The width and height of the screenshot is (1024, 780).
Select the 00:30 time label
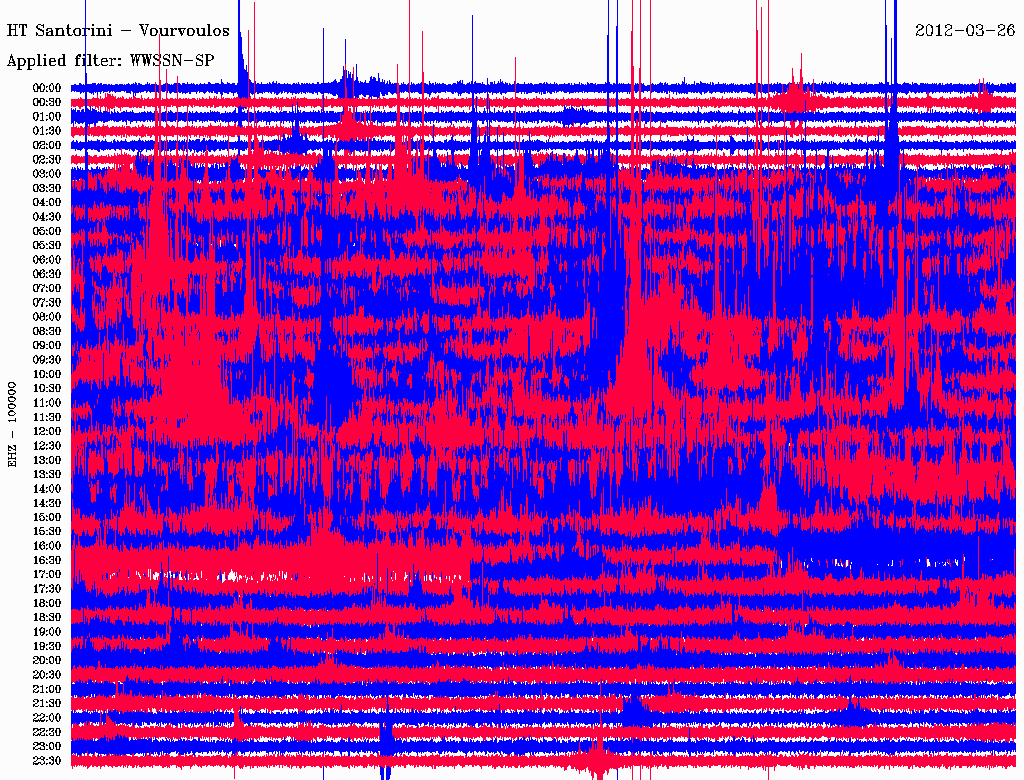[x=47, y=103]
